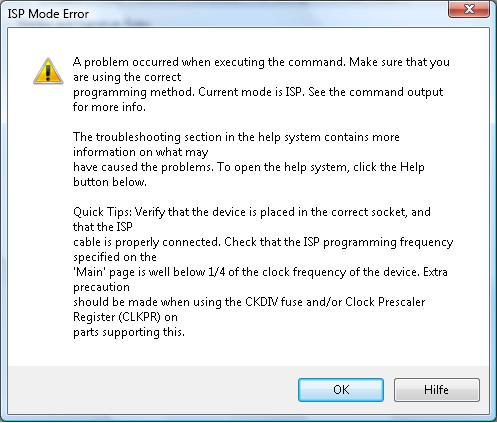Click the 'specified on the' text line
Viewport: 497px width, 423px height.
[115, 257]
